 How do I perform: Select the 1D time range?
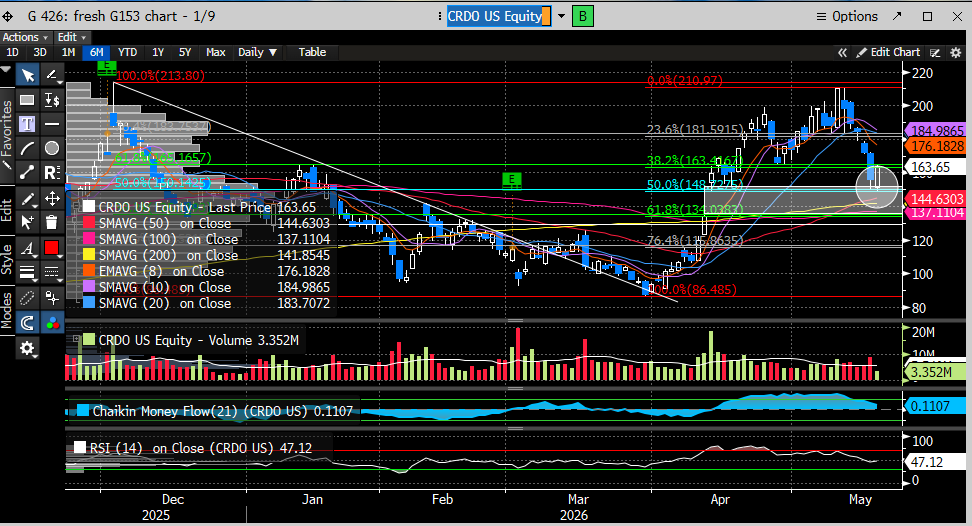pos(12,52)
